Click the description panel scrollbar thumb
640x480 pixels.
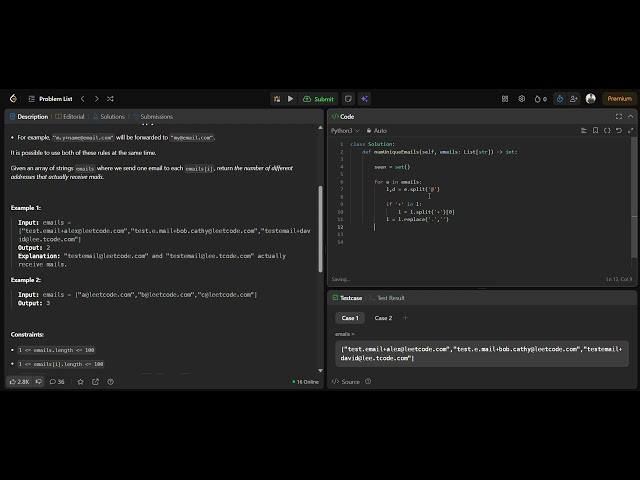coord(320,229)
